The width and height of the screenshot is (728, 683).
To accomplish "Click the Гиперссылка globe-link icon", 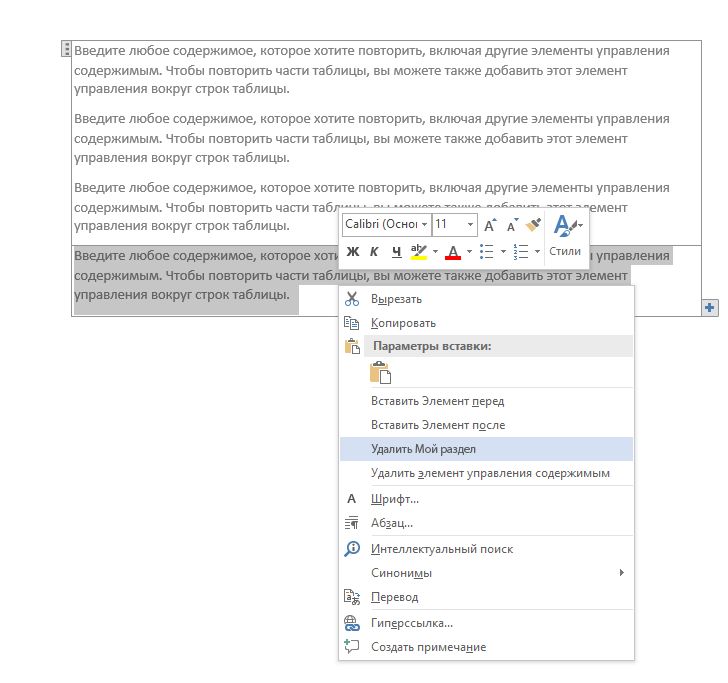I will [x=352, y=623].
